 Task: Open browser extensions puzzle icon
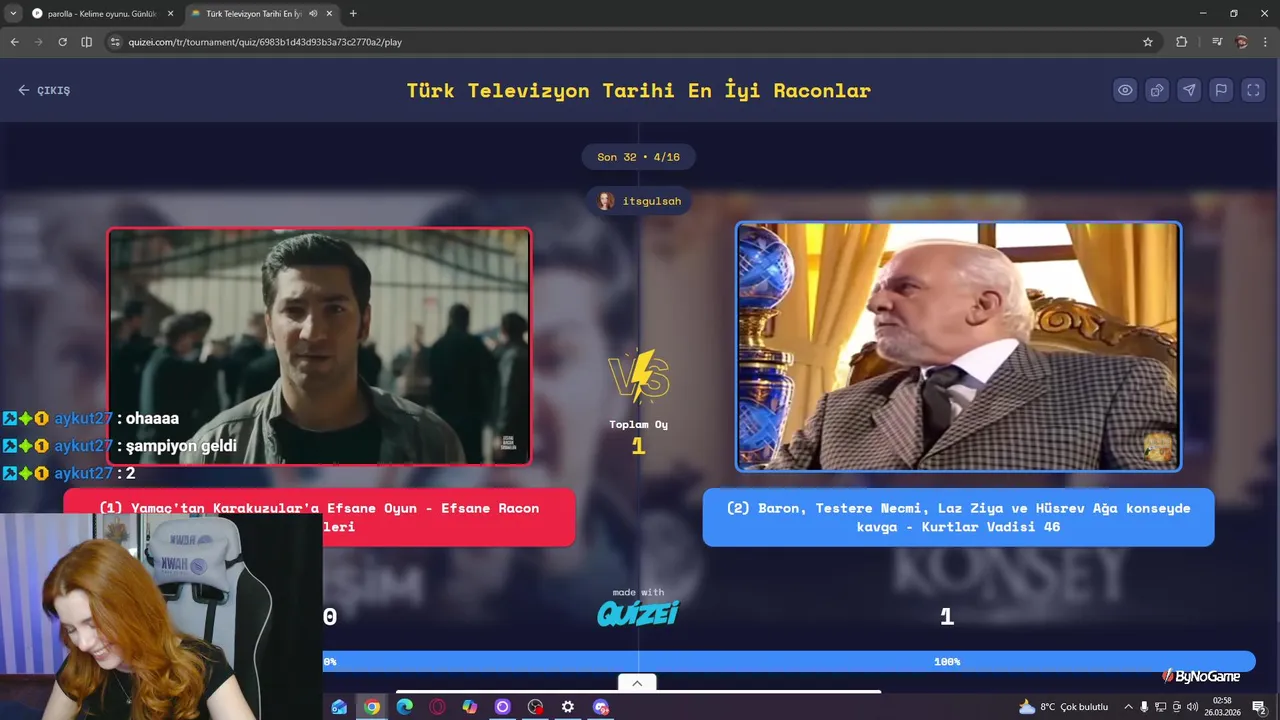(x=1182, y=42)
